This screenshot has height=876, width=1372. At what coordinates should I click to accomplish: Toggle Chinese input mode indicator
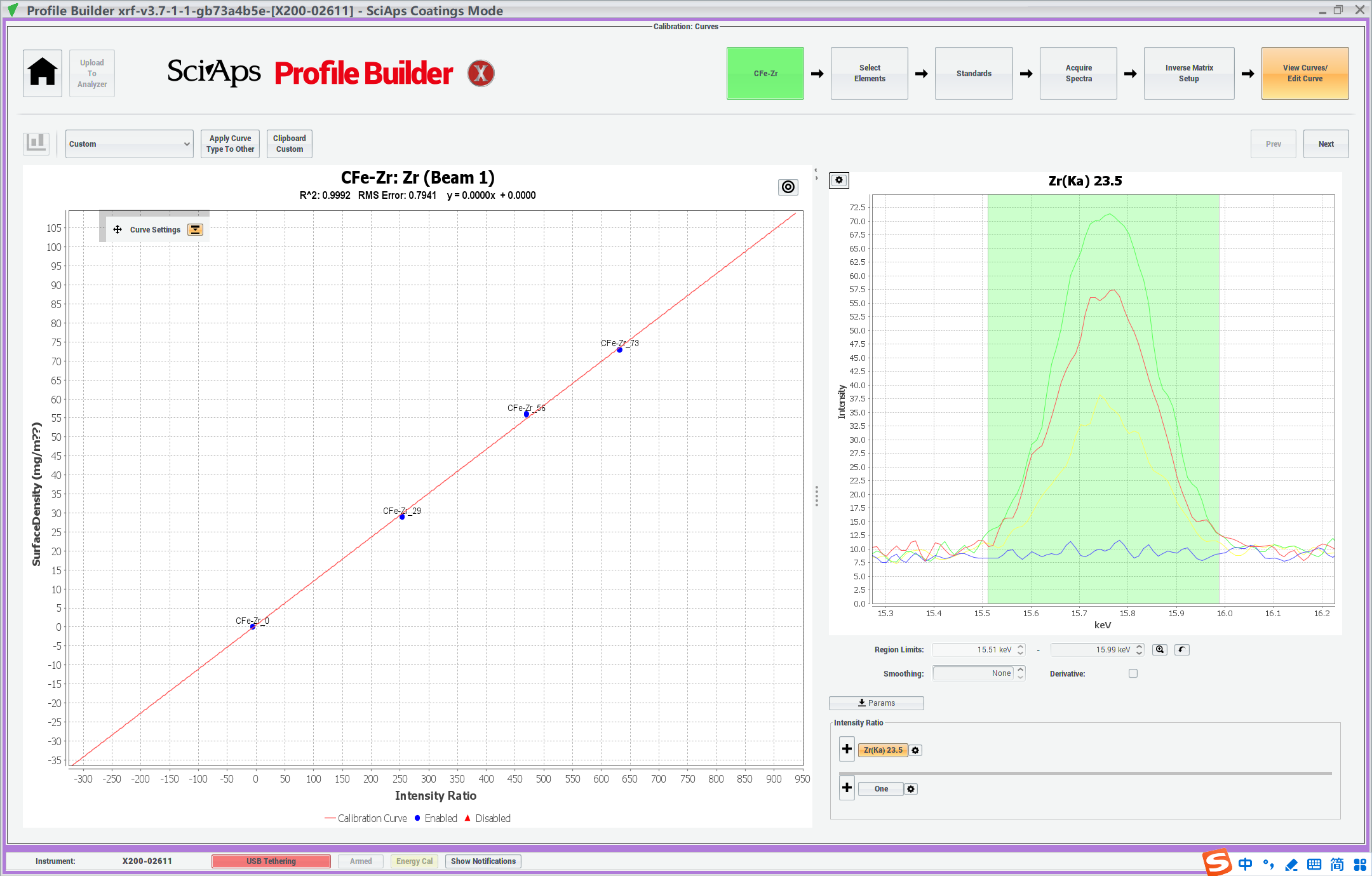click(x=1245, y=864)
